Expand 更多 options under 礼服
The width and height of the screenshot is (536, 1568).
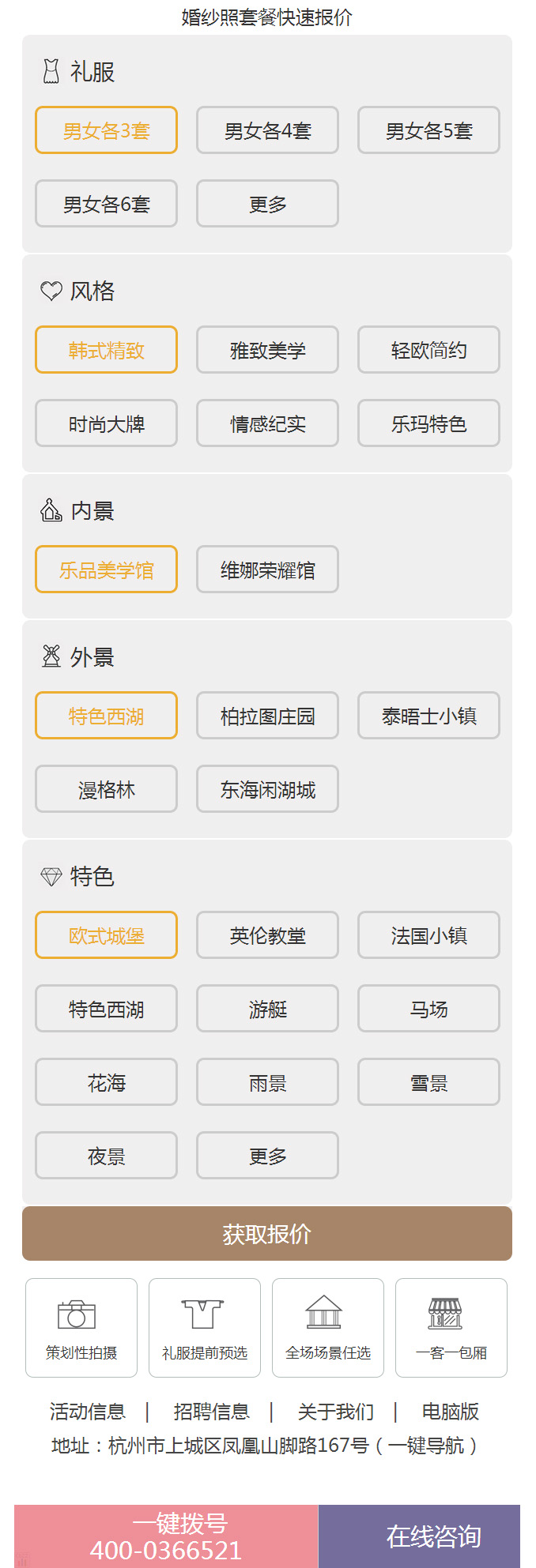(267, 204)
